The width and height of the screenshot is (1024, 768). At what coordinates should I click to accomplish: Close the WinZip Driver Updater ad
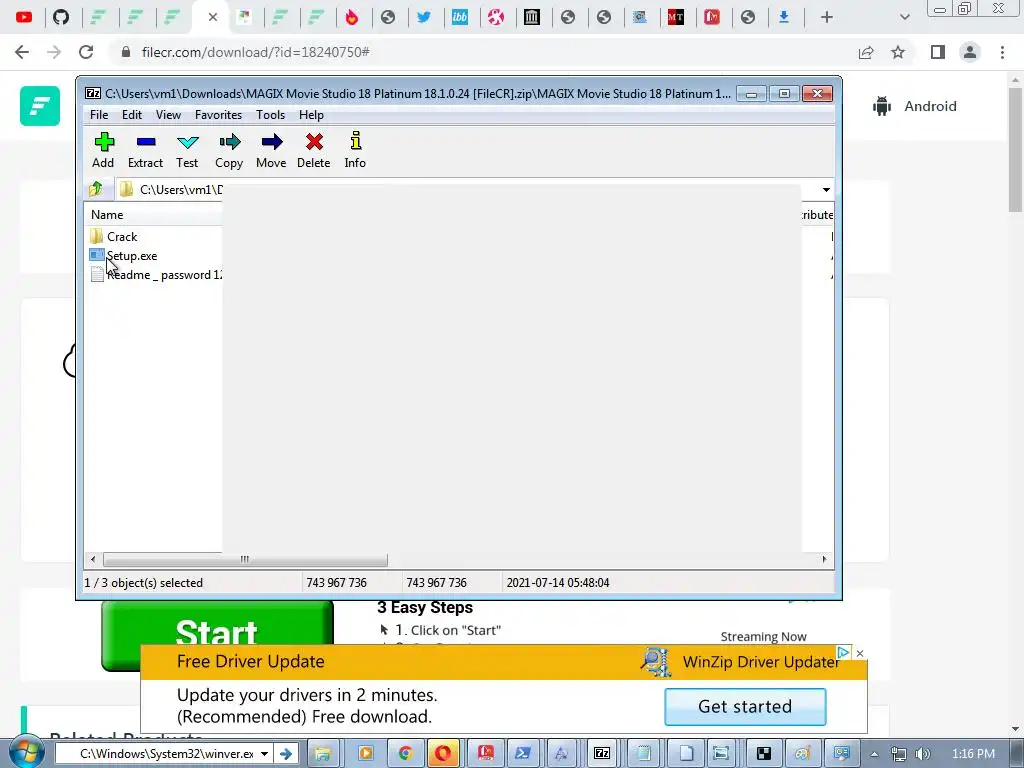click(x=859, y=653)
